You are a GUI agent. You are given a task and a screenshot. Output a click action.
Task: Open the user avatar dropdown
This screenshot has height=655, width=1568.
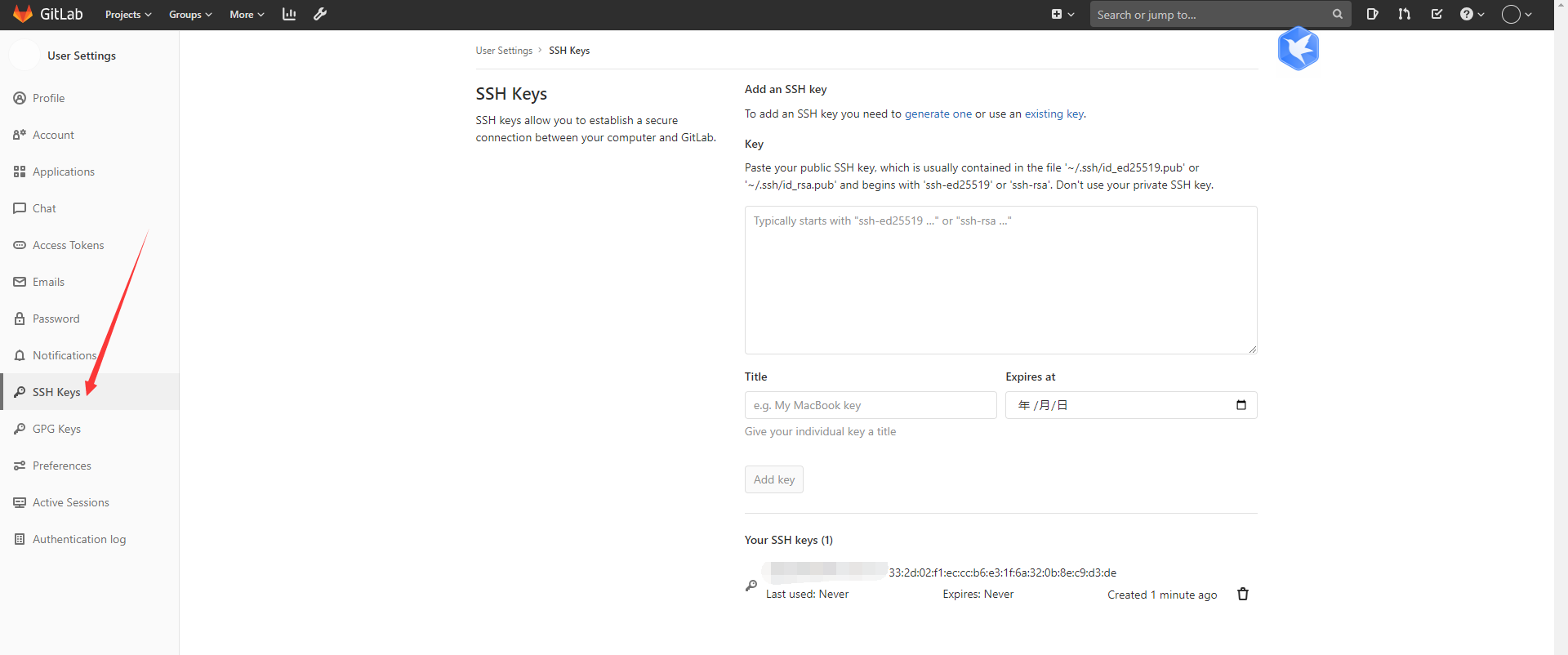[1517, 14]
